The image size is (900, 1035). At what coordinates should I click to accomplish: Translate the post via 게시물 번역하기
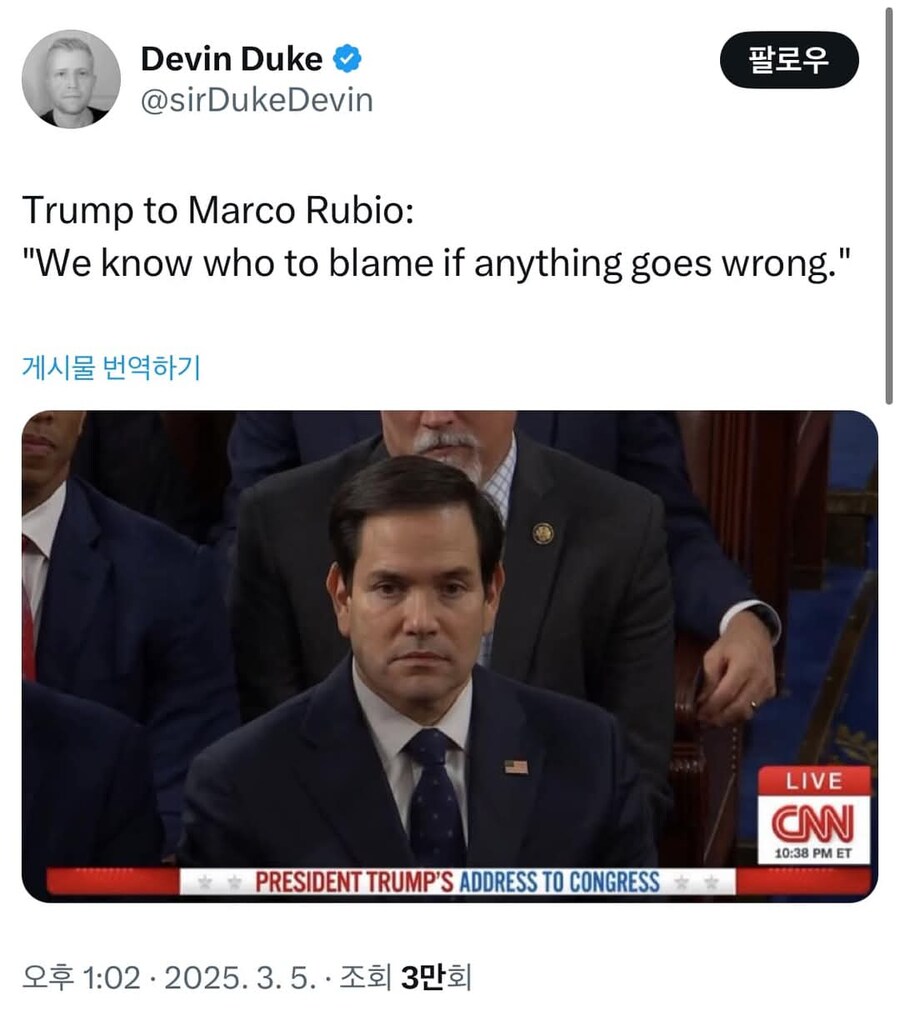pyautogui.click(x=111, y=367)
